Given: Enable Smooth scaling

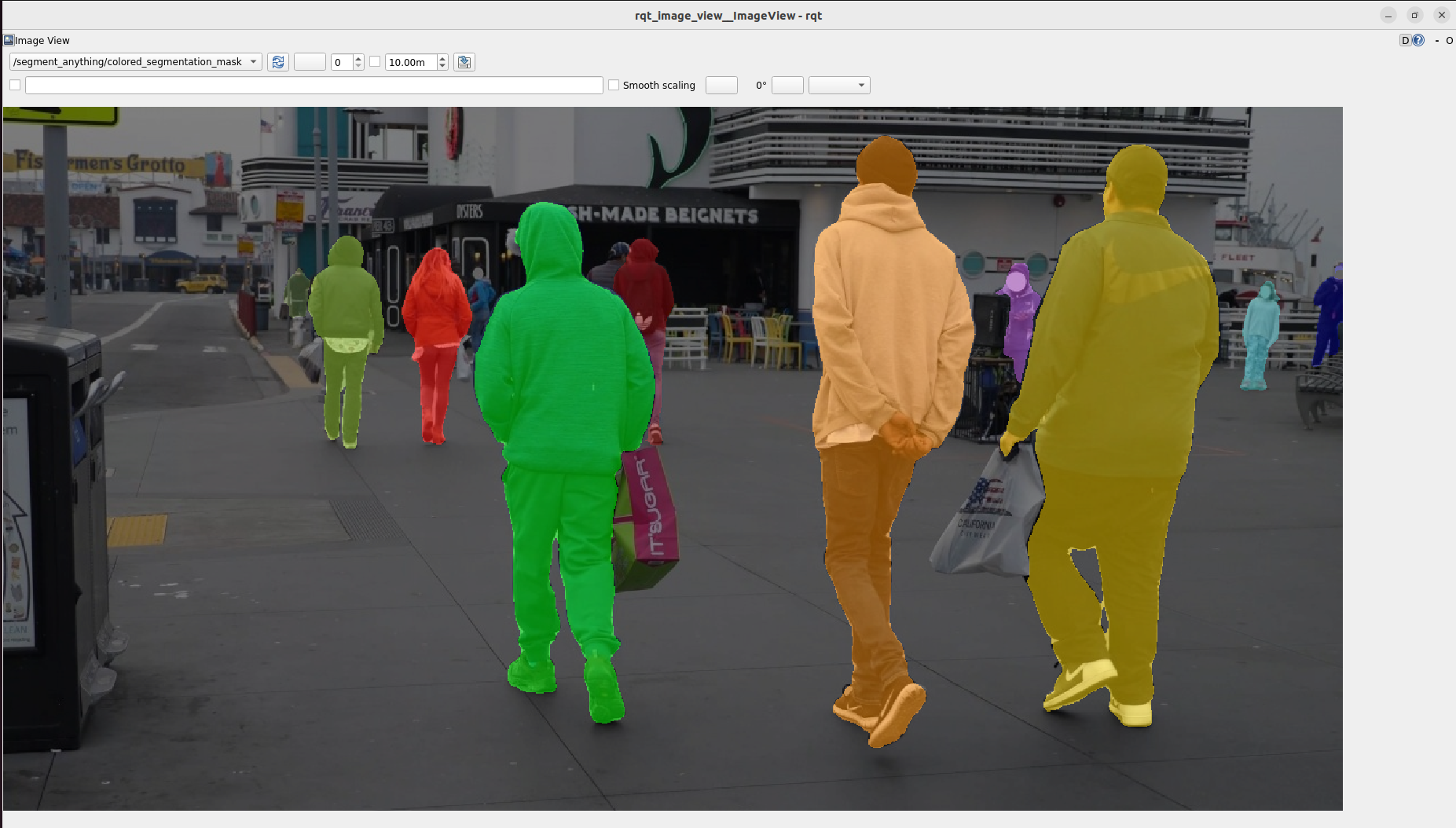Looking at the screenshot, I should click(x=614, y=85).
